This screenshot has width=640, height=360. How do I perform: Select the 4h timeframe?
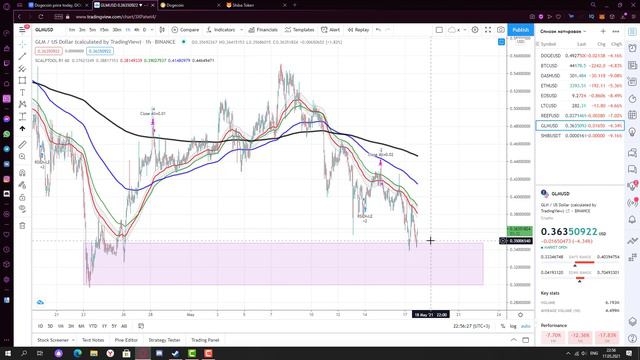pos(136,29)
